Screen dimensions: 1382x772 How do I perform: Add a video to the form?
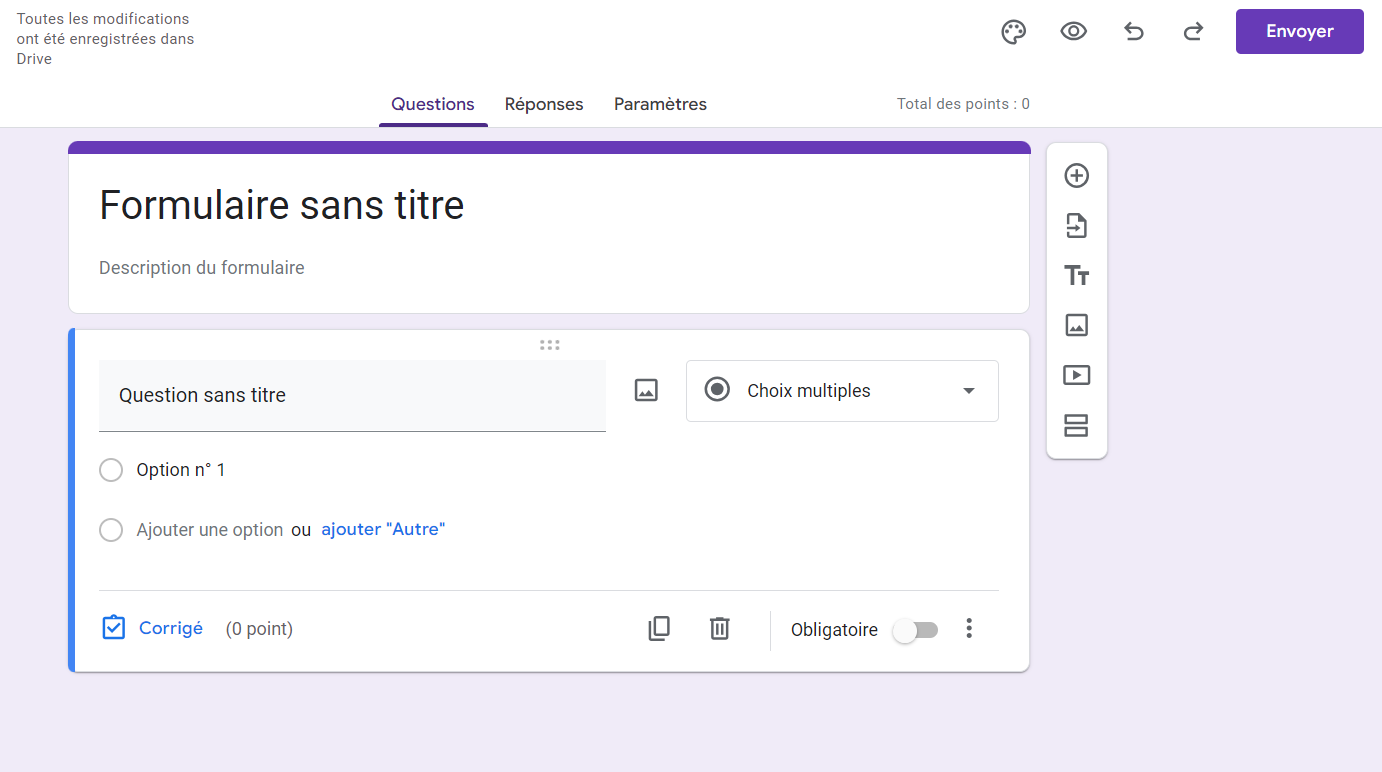point(1077,375)
